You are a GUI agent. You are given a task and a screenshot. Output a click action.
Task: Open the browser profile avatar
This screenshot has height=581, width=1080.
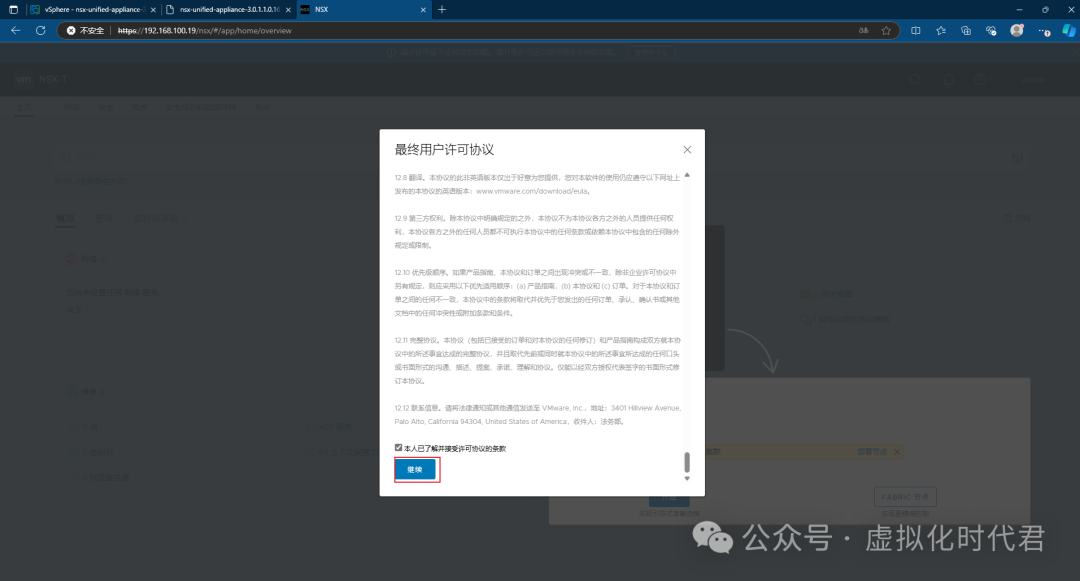point(1017,30)
